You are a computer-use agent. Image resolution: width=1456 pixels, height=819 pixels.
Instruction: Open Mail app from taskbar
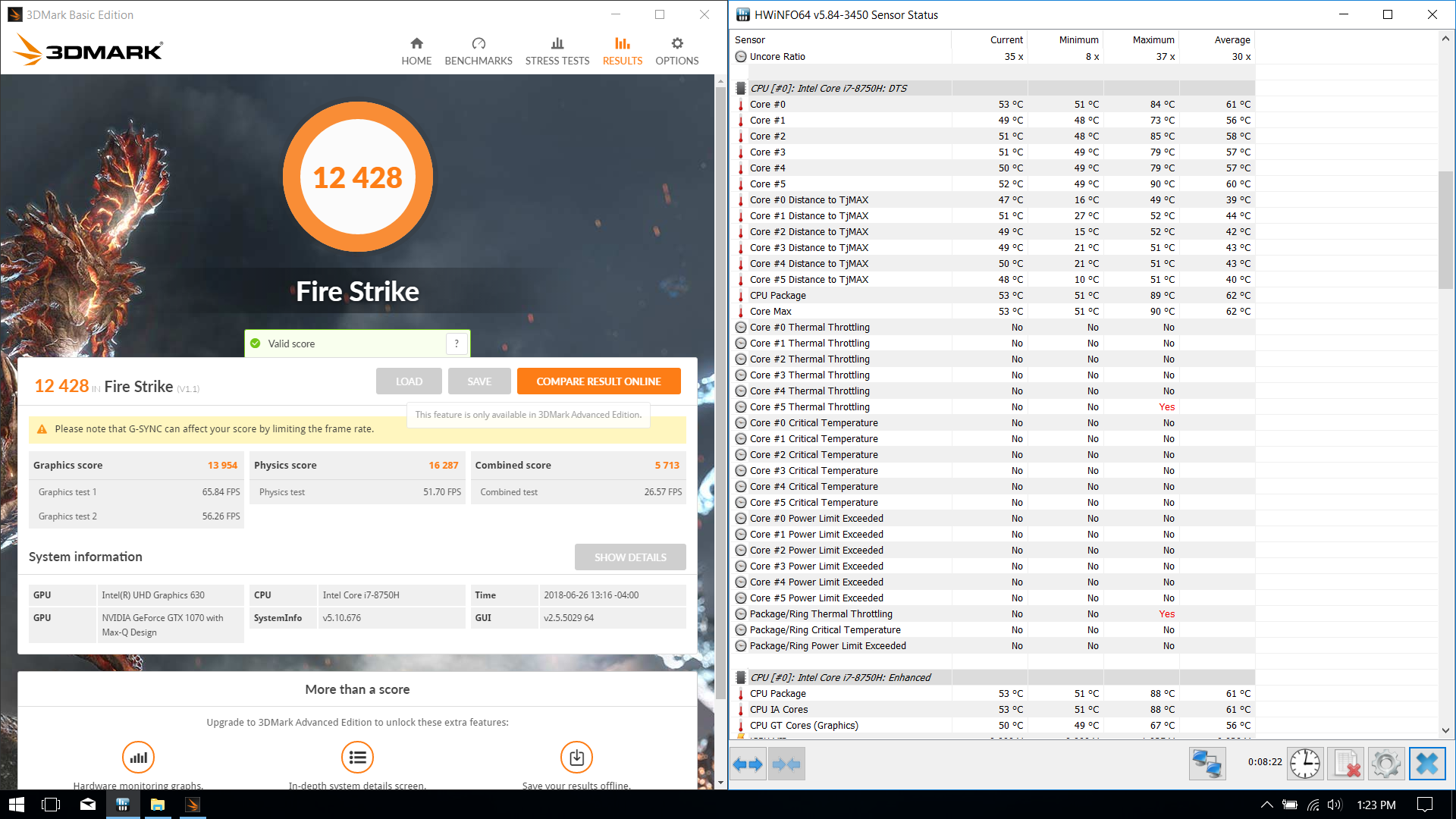coord(88,805)
